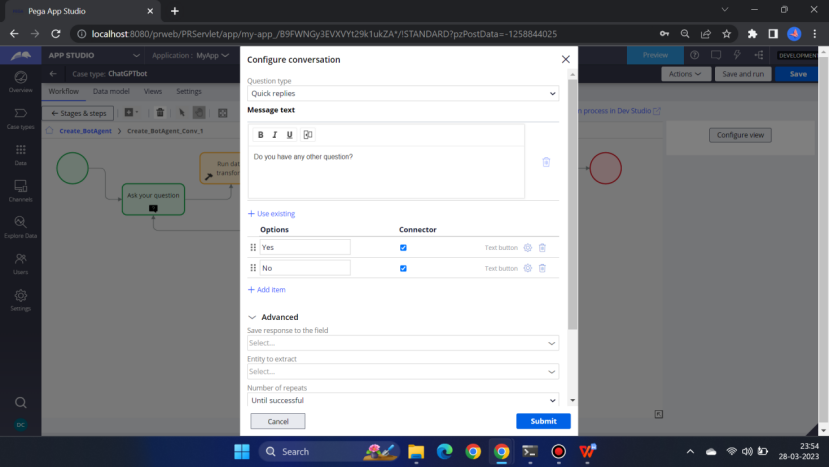Delete the message text using trash icon
This screenshot has width=830, height=467.
point(546,162)
